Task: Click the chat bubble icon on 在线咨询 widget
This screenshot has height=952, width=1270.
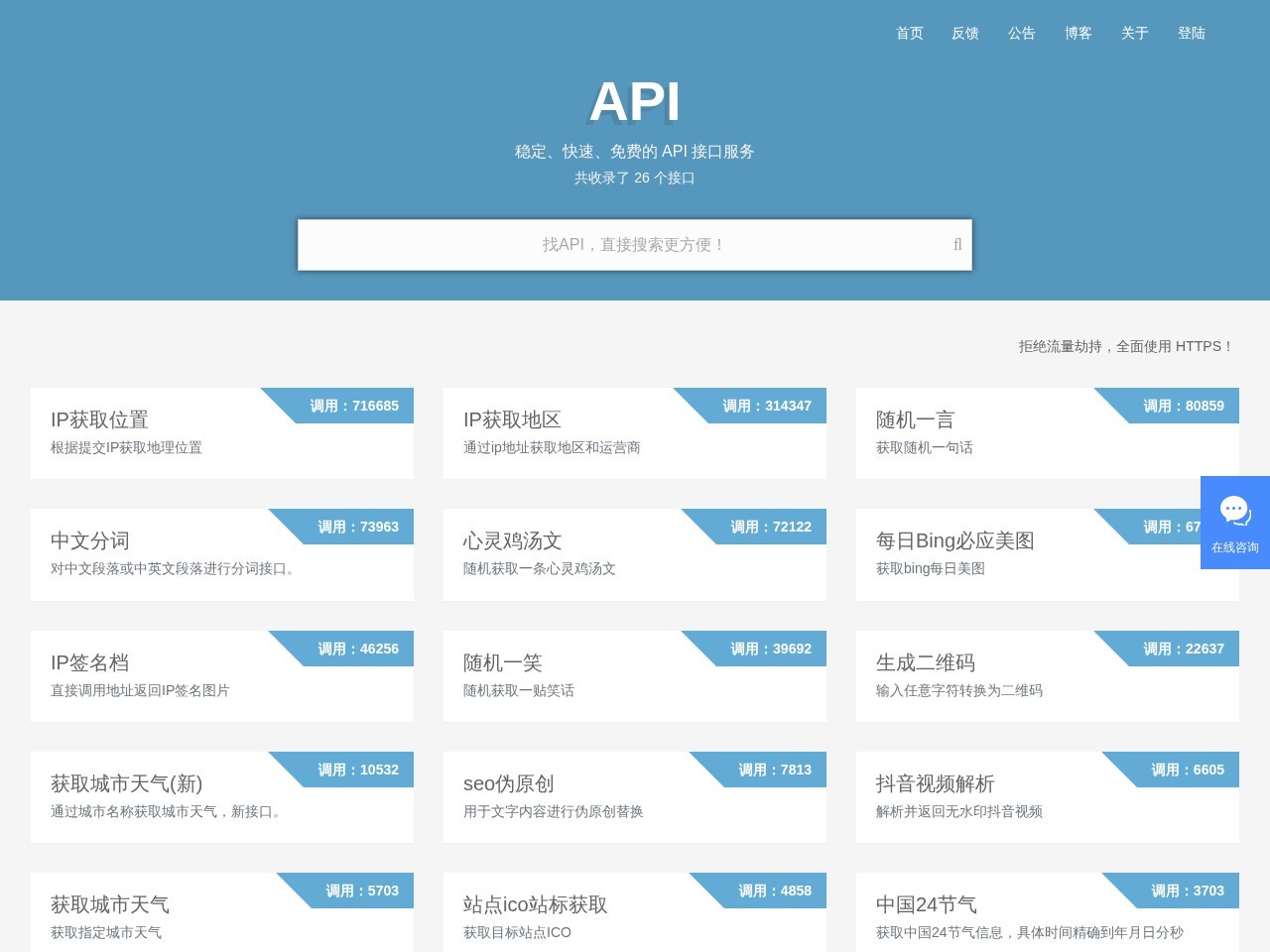Action: tap(1234, 508)
